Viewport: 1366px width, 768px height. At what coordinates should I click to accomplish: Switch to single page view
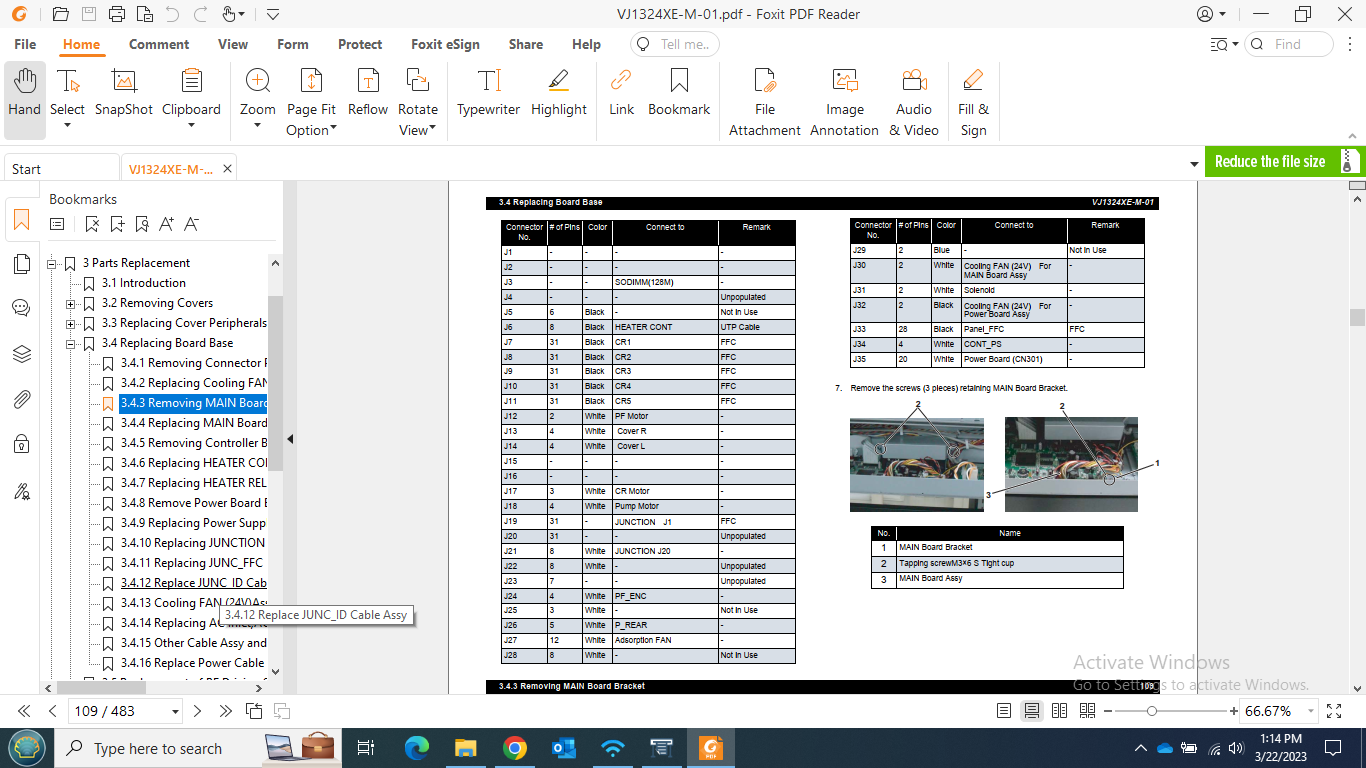click(x=1004, y=711)
